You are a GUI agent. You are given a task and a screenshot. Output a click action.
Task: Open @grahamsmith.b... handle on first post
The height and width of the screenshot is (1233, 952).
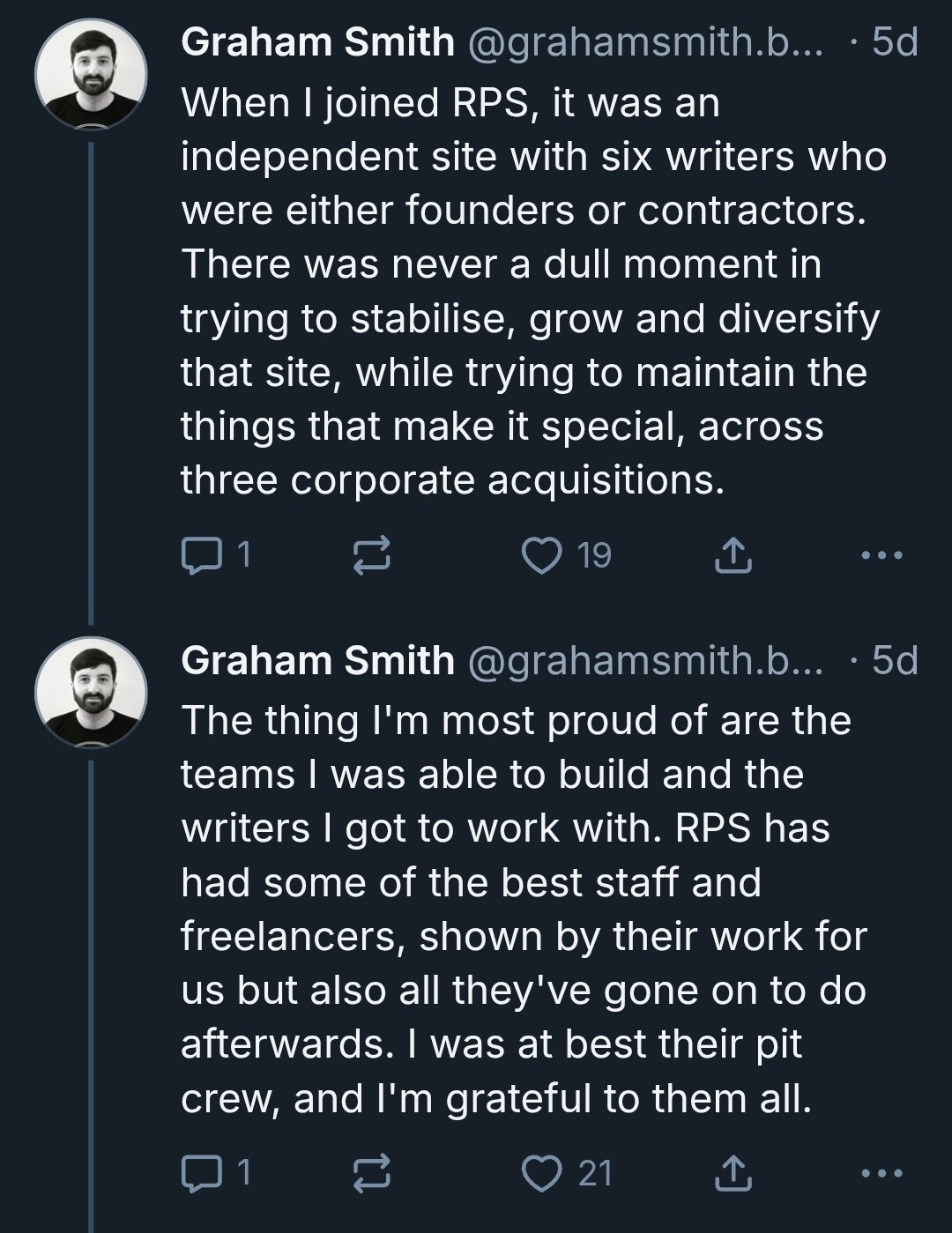click(643, 42)
